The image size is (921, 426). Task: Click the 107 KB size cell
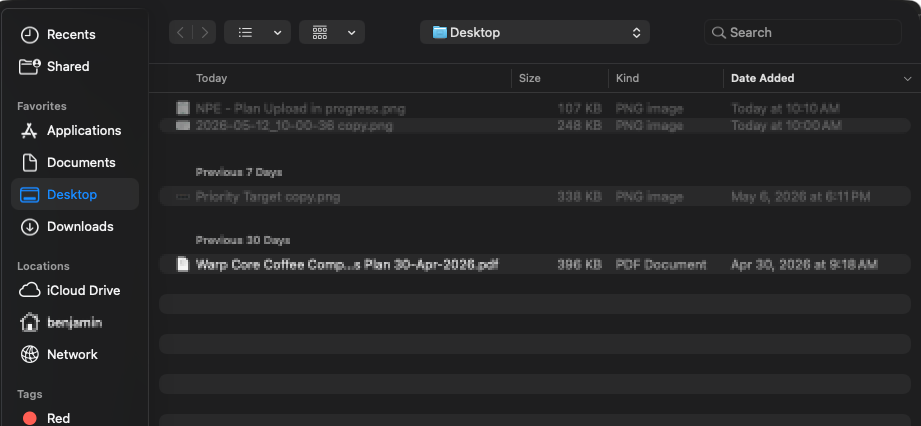579,109
